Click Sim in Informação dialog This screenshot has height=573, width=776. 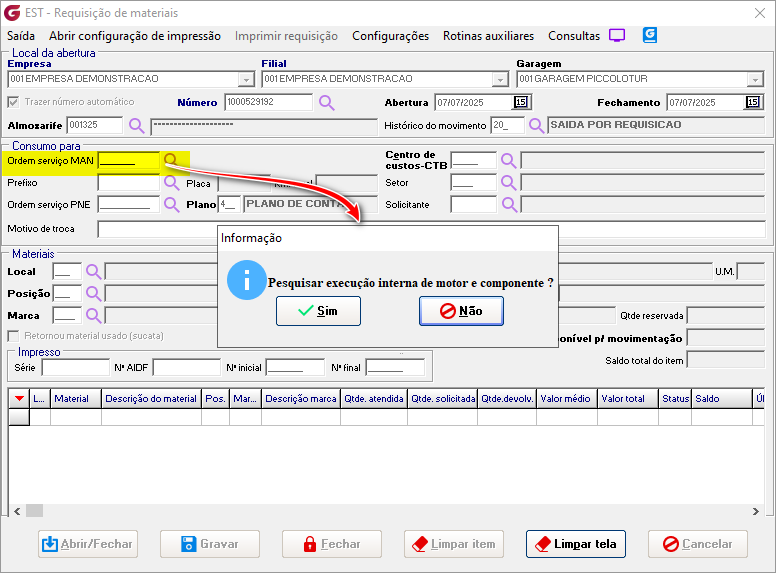[x=318, y=311]
